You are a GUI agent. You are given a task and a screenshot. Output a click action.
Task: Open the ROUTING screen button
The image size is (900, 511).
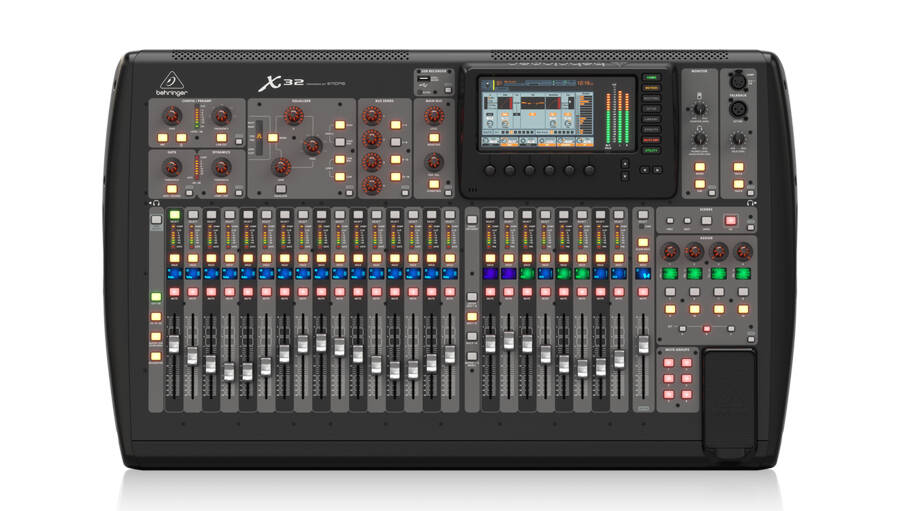651,98
